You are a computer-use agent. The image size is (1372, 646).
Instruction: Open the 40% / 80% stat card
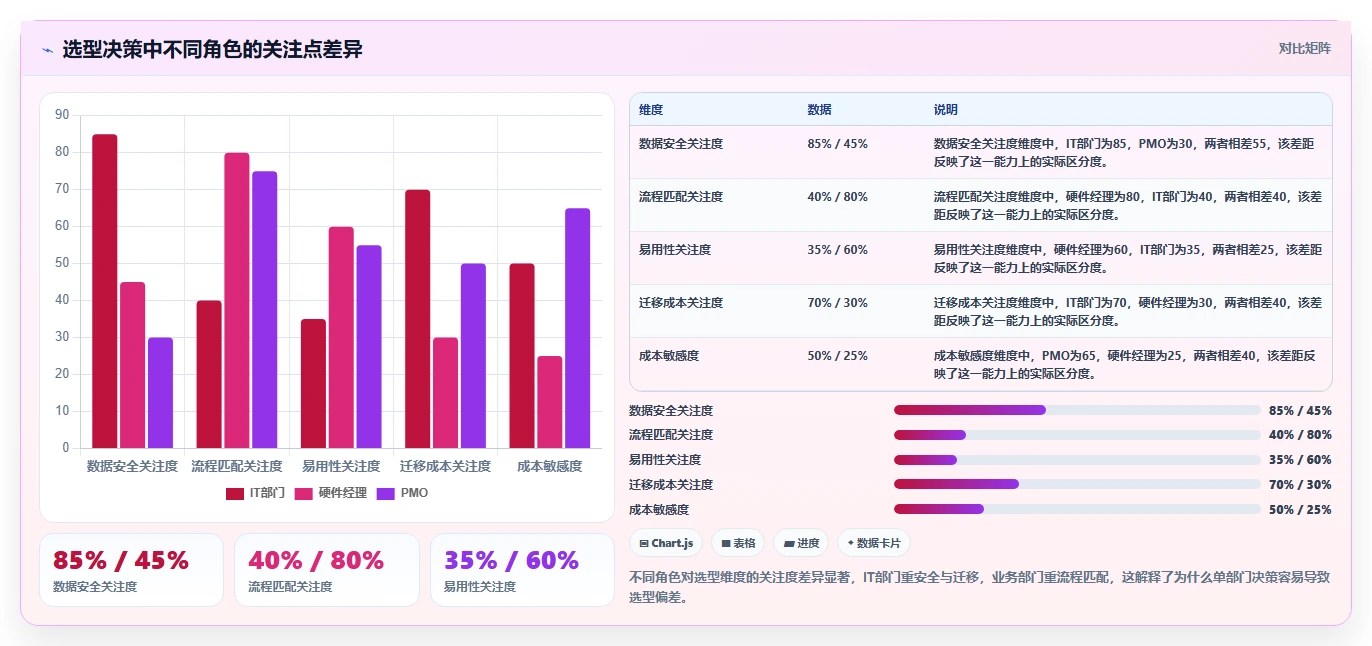click(x=327, y=570)
